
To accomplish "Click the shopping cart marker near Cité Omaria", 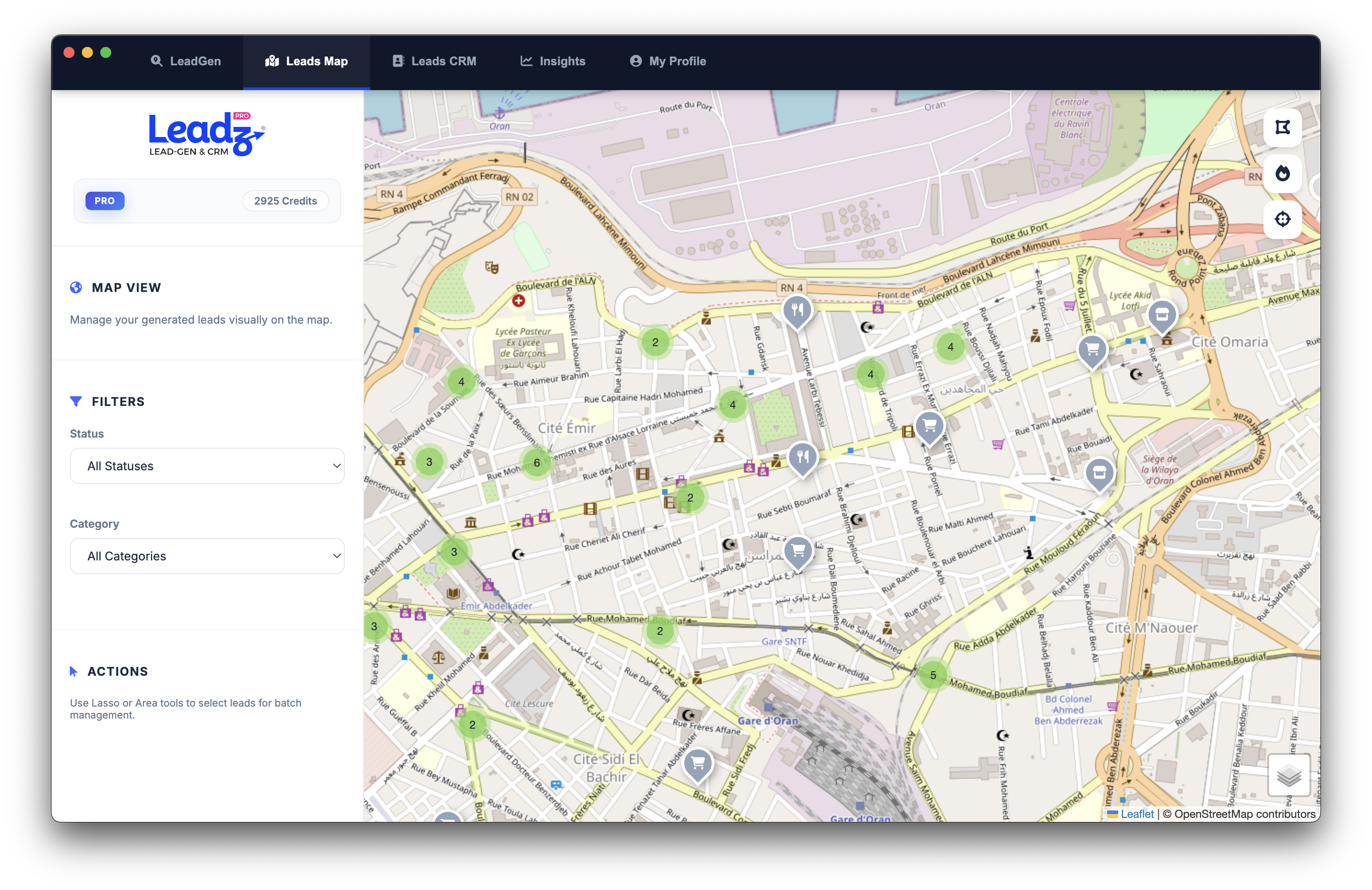I will (1092, 350).
